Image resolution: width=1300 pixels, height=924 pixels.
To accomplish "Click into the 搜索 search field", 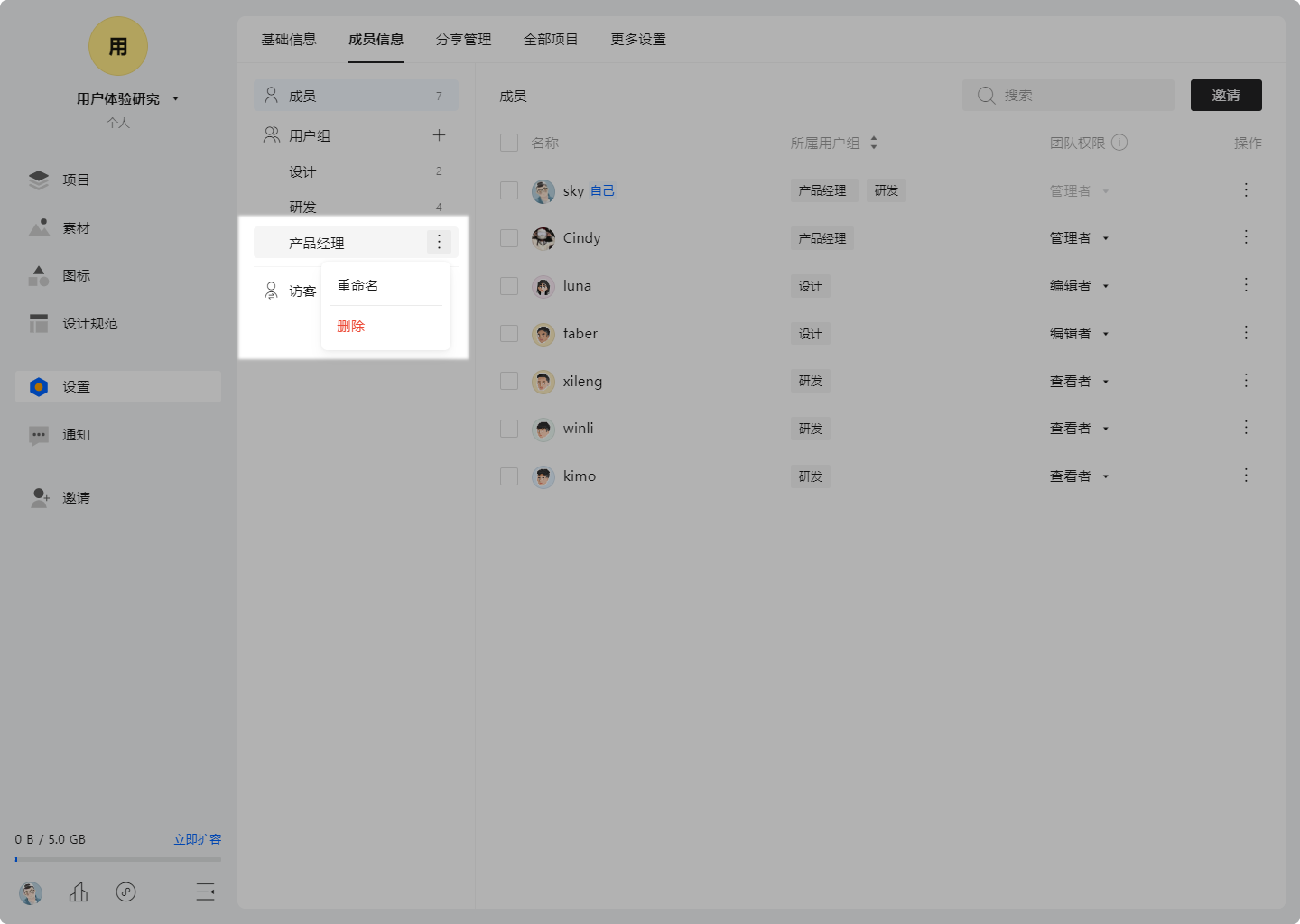I will [1068, 95].
